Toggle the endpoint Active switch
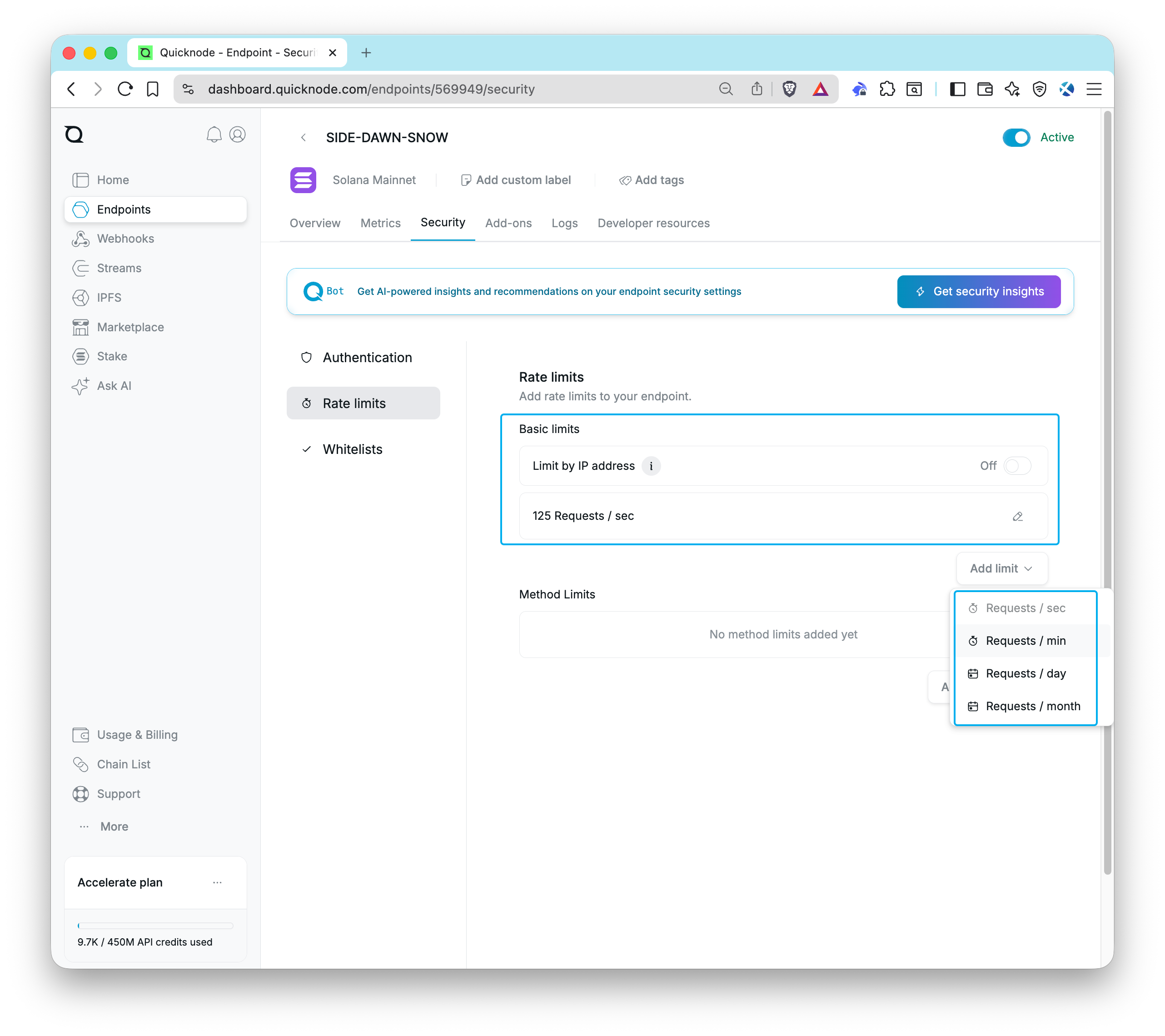Screen dimensions: 1165x1036 1016,137
